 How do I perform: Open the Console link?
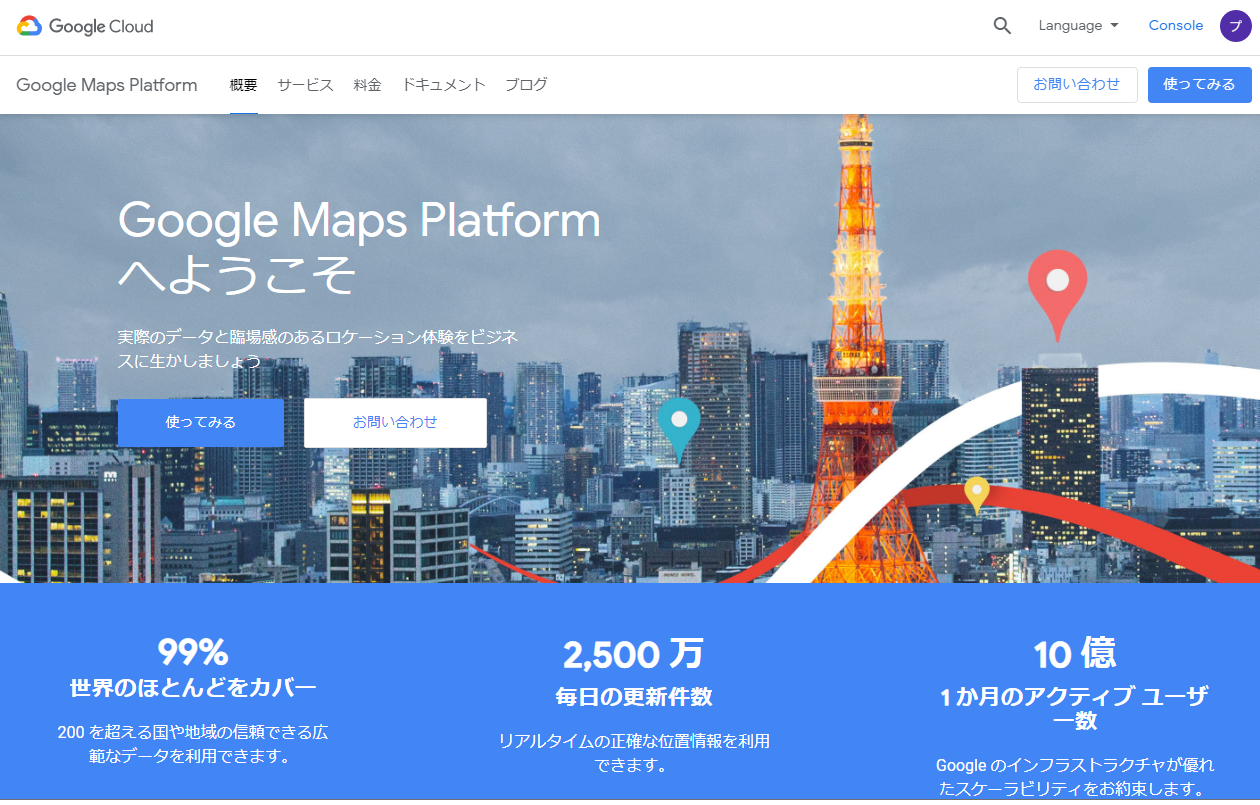pos(1175,26)
